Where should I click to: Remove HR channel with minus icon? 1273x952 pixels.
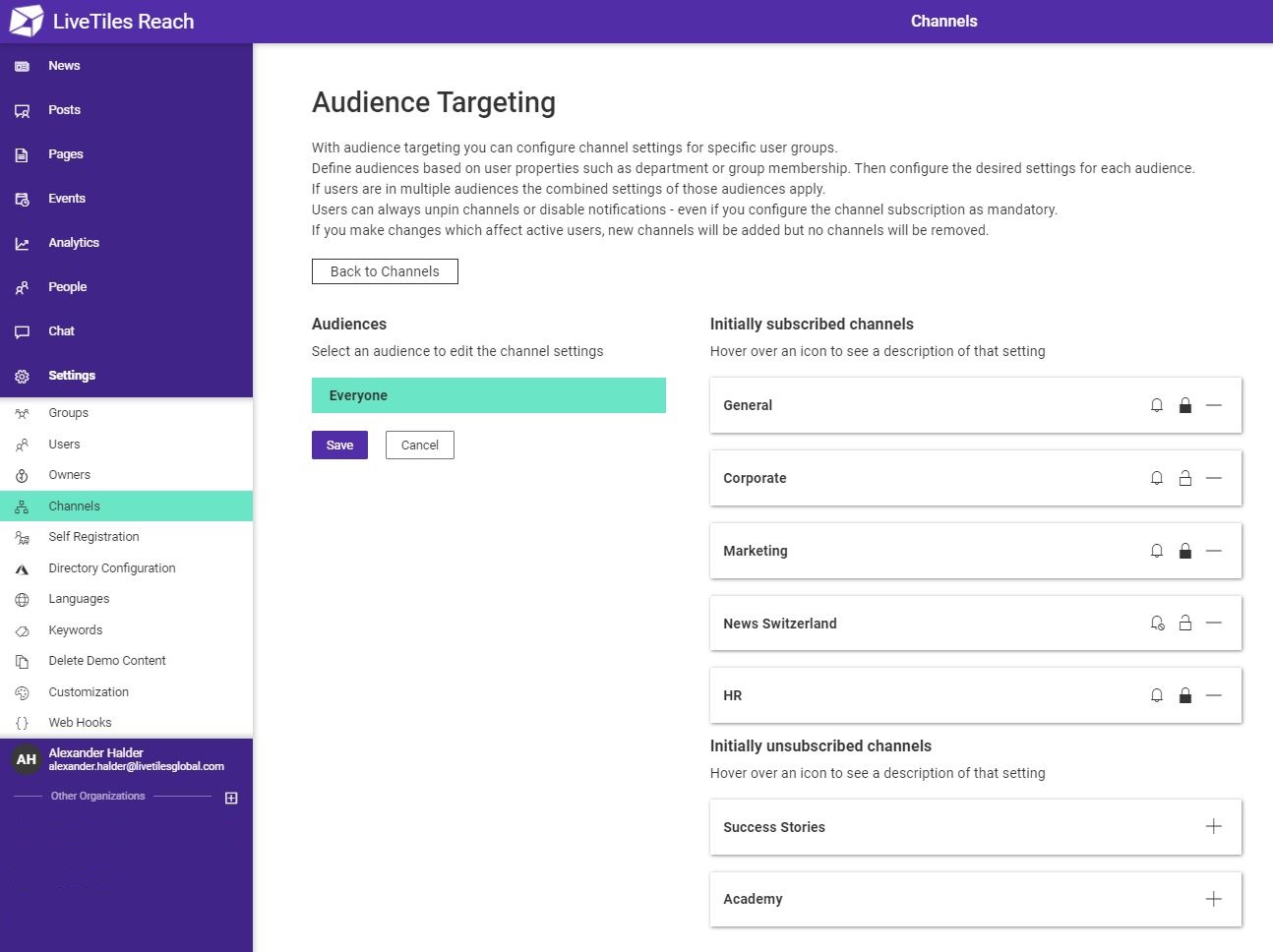(x=1214, y=695)
